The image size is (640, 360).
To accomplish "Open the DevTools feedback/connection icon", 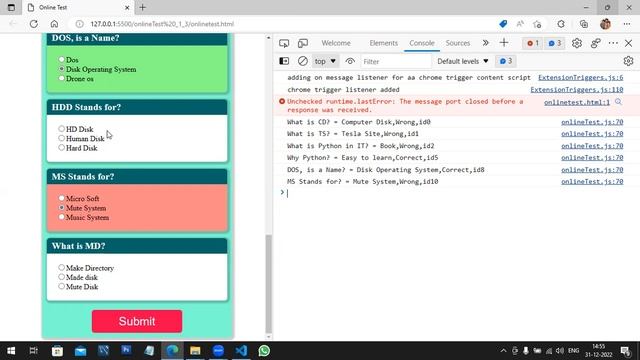I will point(596,43).
